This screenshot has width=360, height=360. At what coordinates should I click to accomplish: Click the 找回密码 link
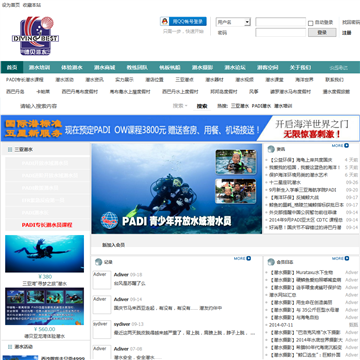click(351, 22)
